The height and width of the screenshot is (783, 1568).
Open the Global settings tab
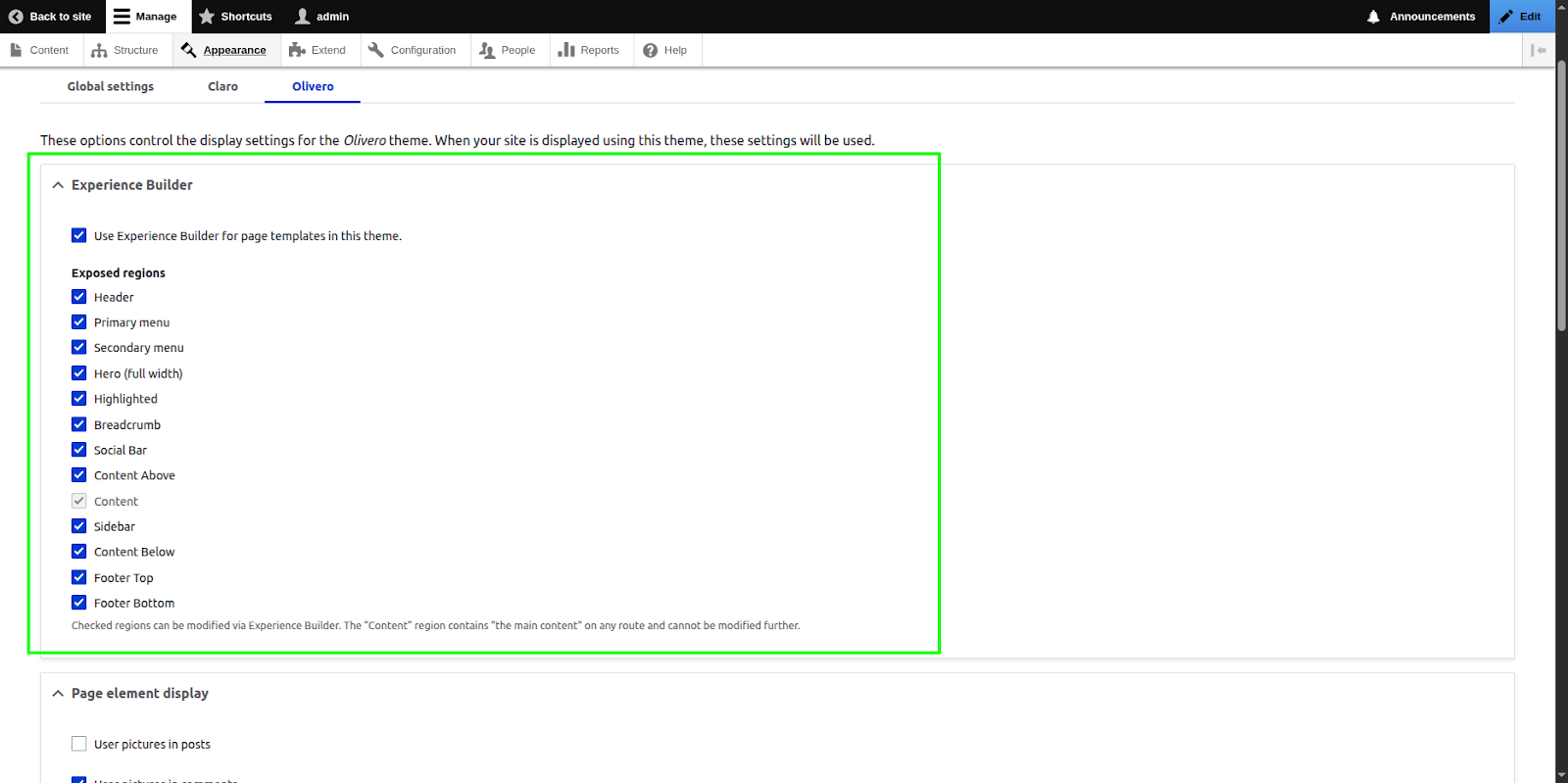[x=111, y=86]
